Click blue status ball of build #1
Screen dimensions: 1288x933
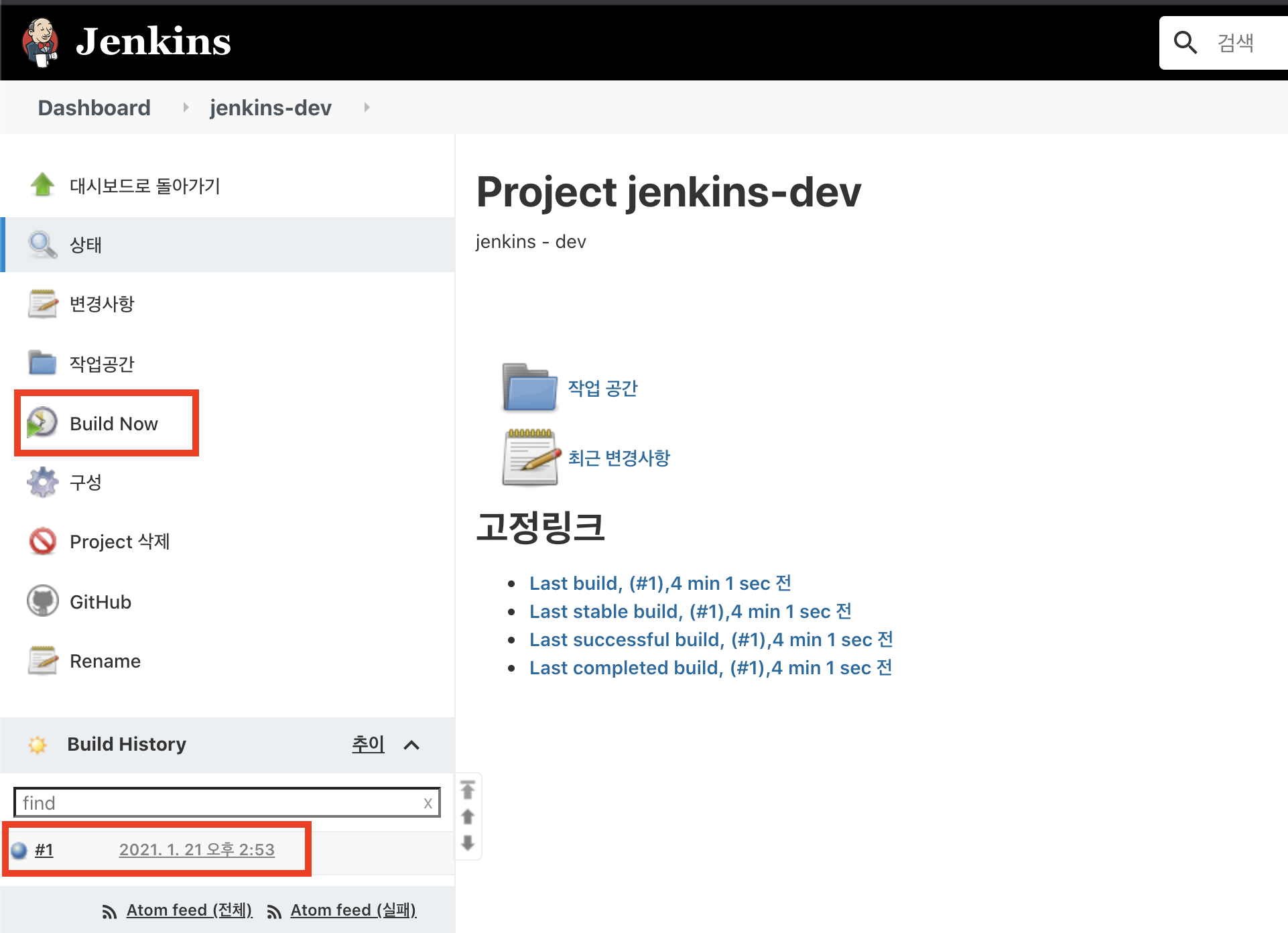pyautogui.click(x=19, y=850)
